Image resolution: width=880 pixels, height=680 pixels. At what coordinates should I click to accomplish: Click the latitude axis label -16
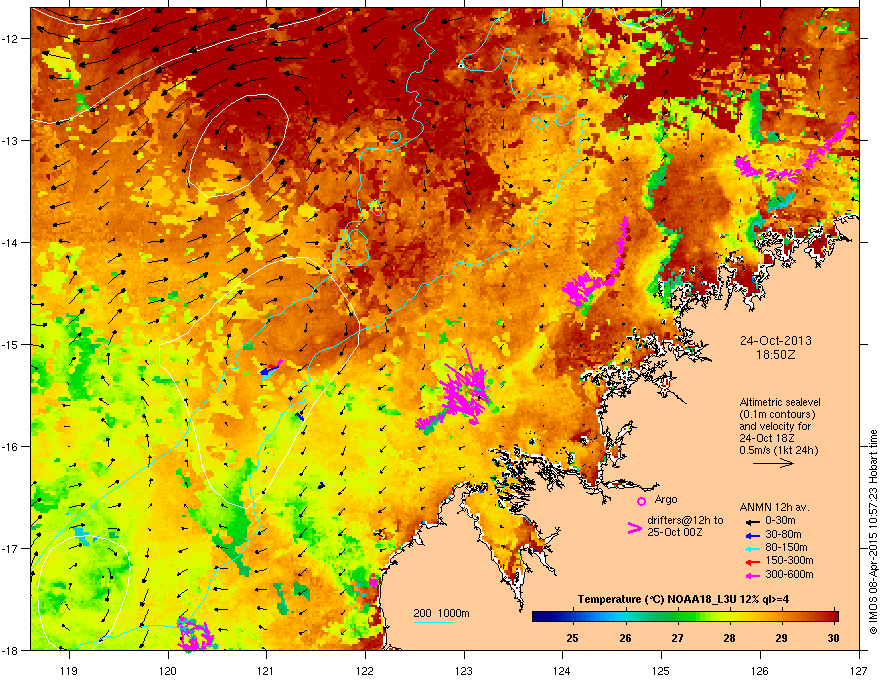(x=11, y=447)
